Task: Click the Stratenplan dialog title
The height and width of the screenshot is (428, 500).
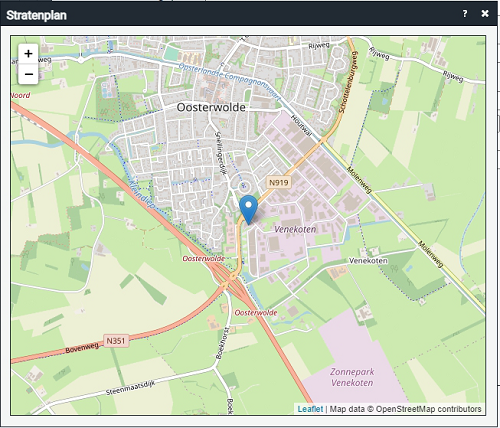Action: point(36,15)
